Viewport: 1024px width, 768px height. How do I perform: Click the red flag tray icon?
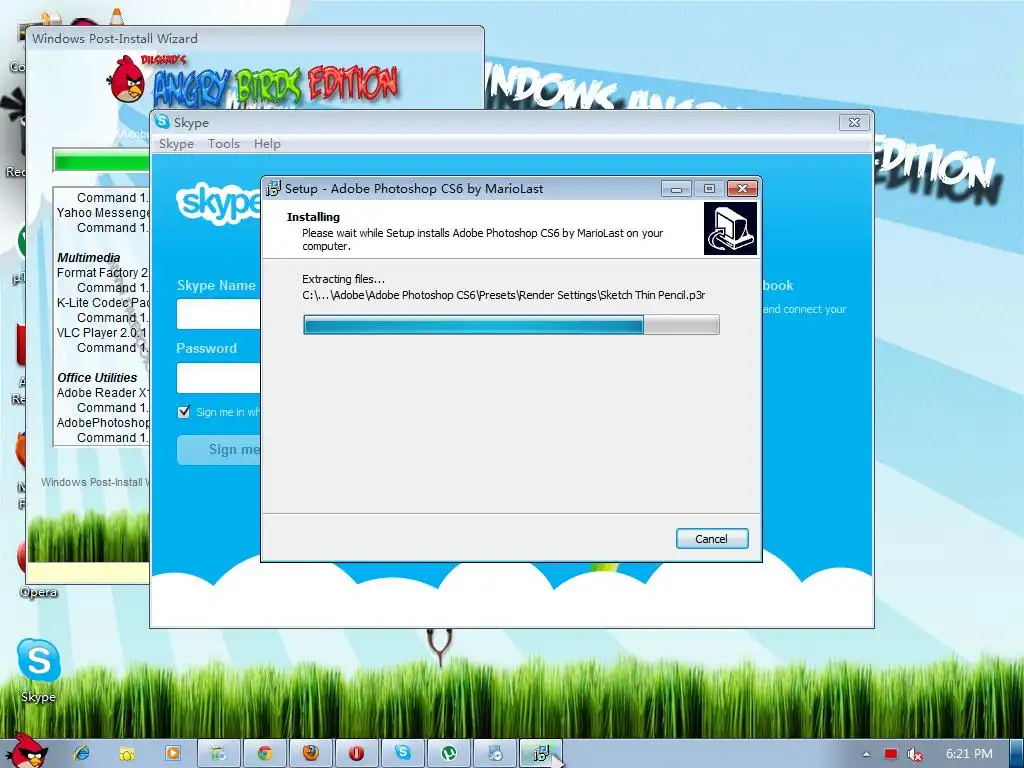point(891,754)
